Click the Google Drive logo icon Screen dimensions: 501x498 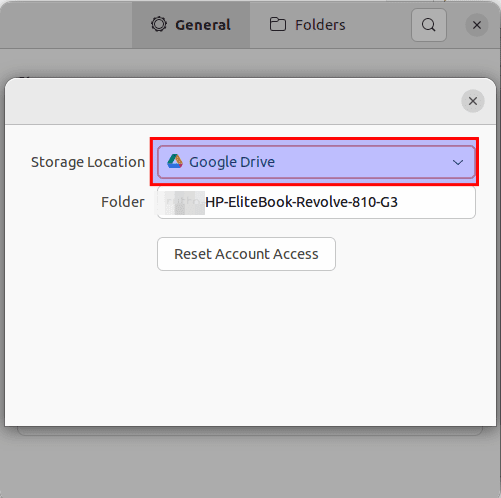[175, 161]
